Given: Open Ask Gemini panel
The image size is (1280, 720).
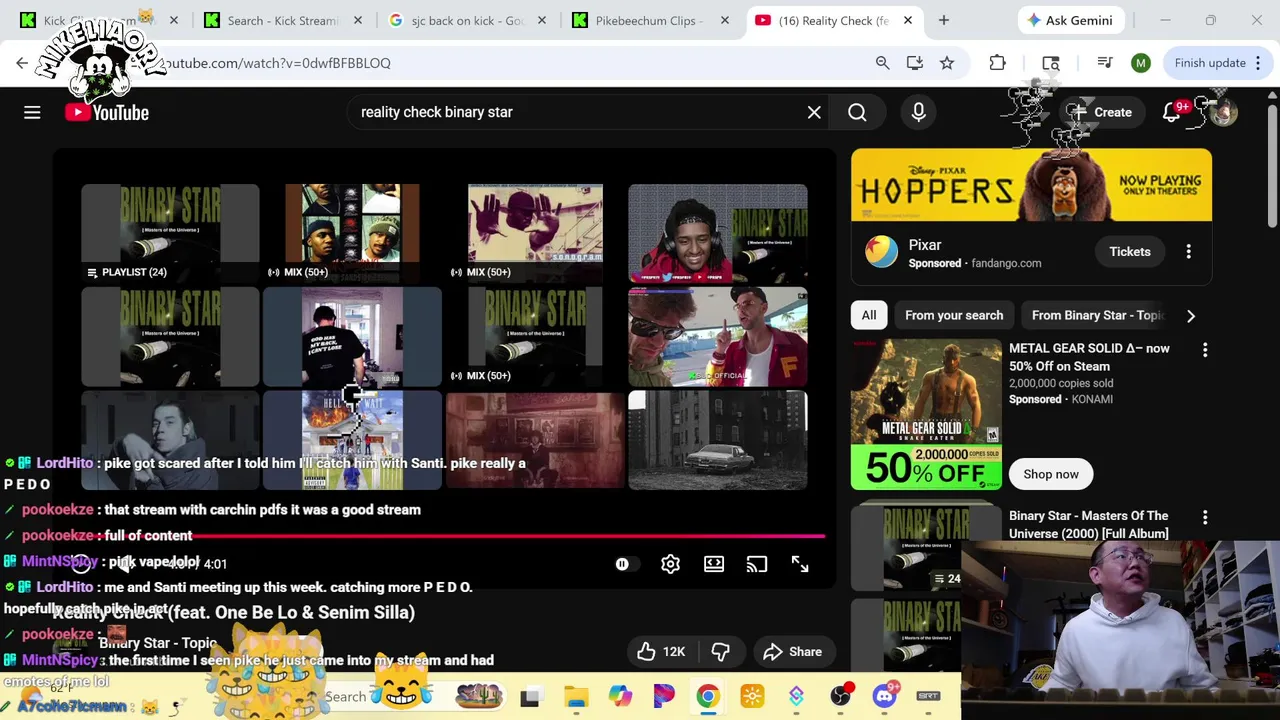Looking at the screenshot, I should [x=1070, y=20].
